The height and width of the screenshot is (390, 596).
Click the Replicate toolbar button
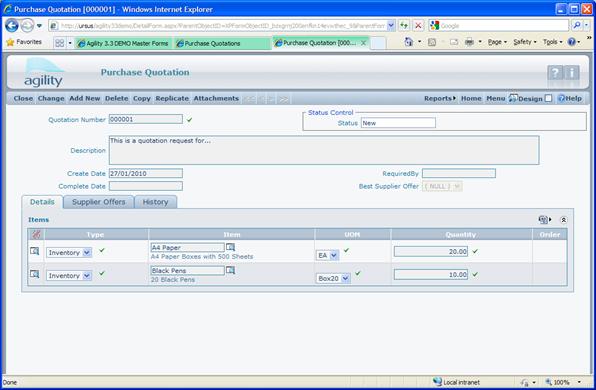[x=172, y=98]
